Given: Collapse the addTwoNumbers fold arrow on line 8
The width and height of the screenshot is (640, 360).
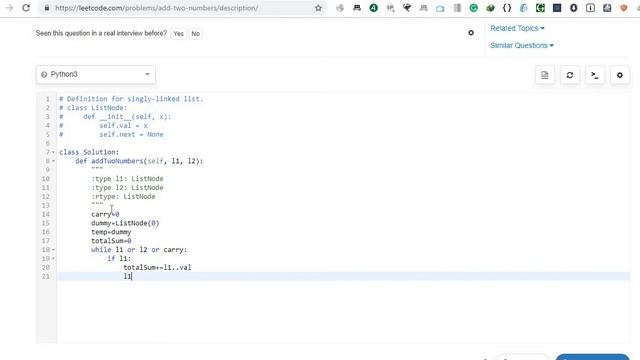Looking at the screenshot, I should [x=53, y=161].
